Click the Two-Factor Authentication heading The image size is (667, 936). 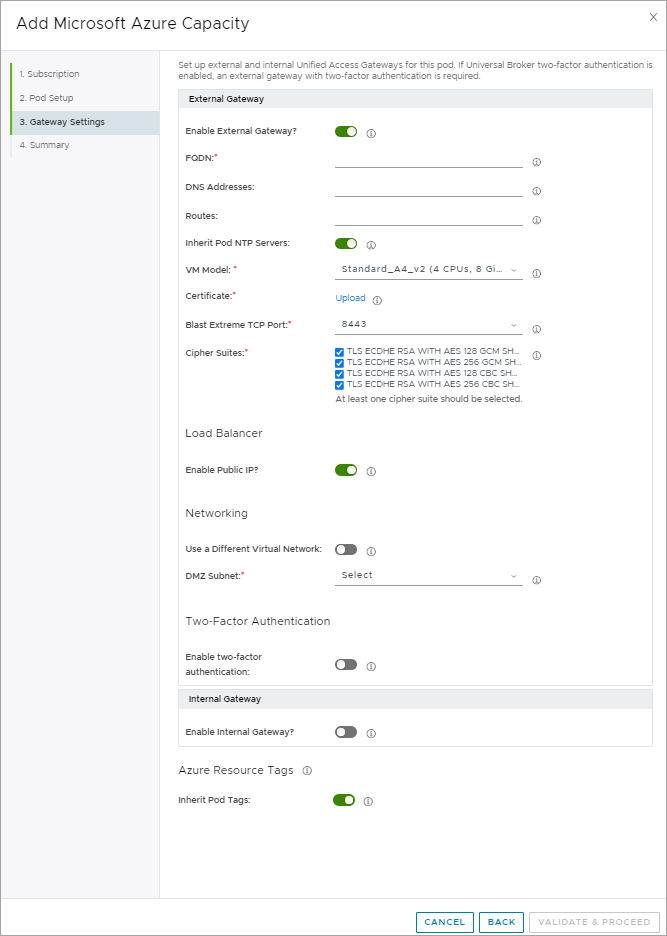[258, 621]
